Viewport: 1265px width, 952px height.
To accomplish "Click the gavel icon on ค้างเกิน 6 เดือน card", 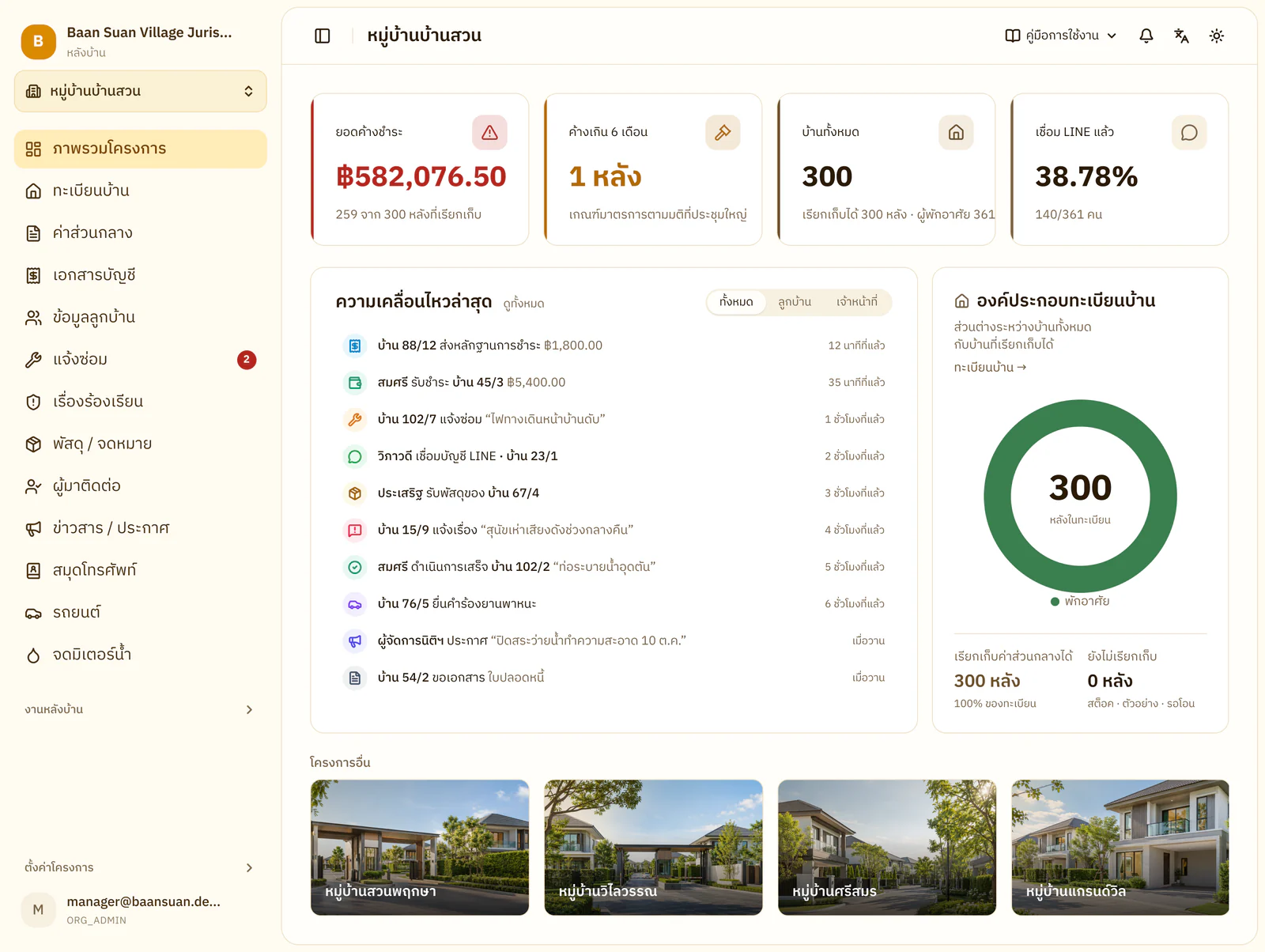I will point(723,132).
